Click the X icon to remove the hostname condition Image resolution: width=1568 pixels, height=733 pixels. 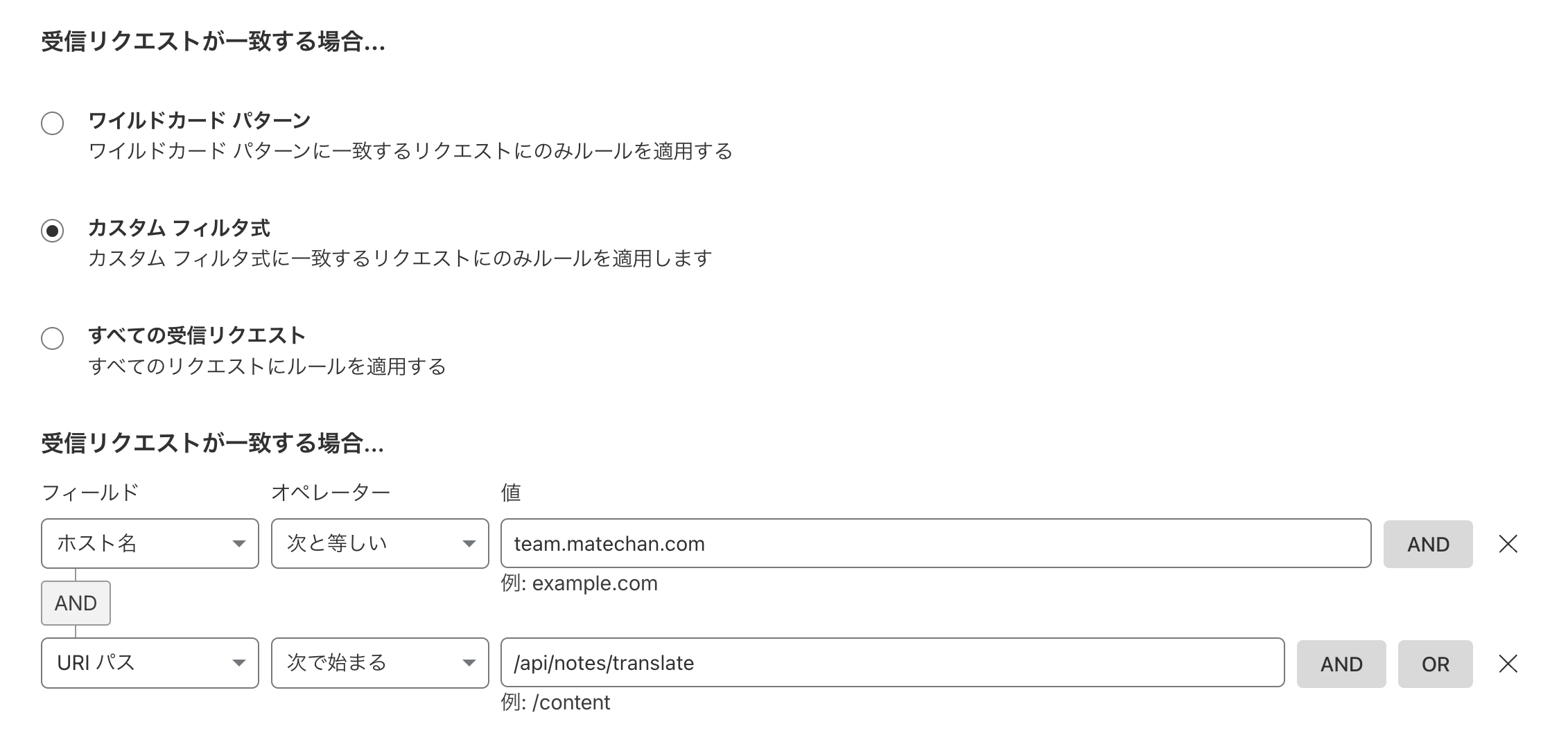click(1508, 544)
